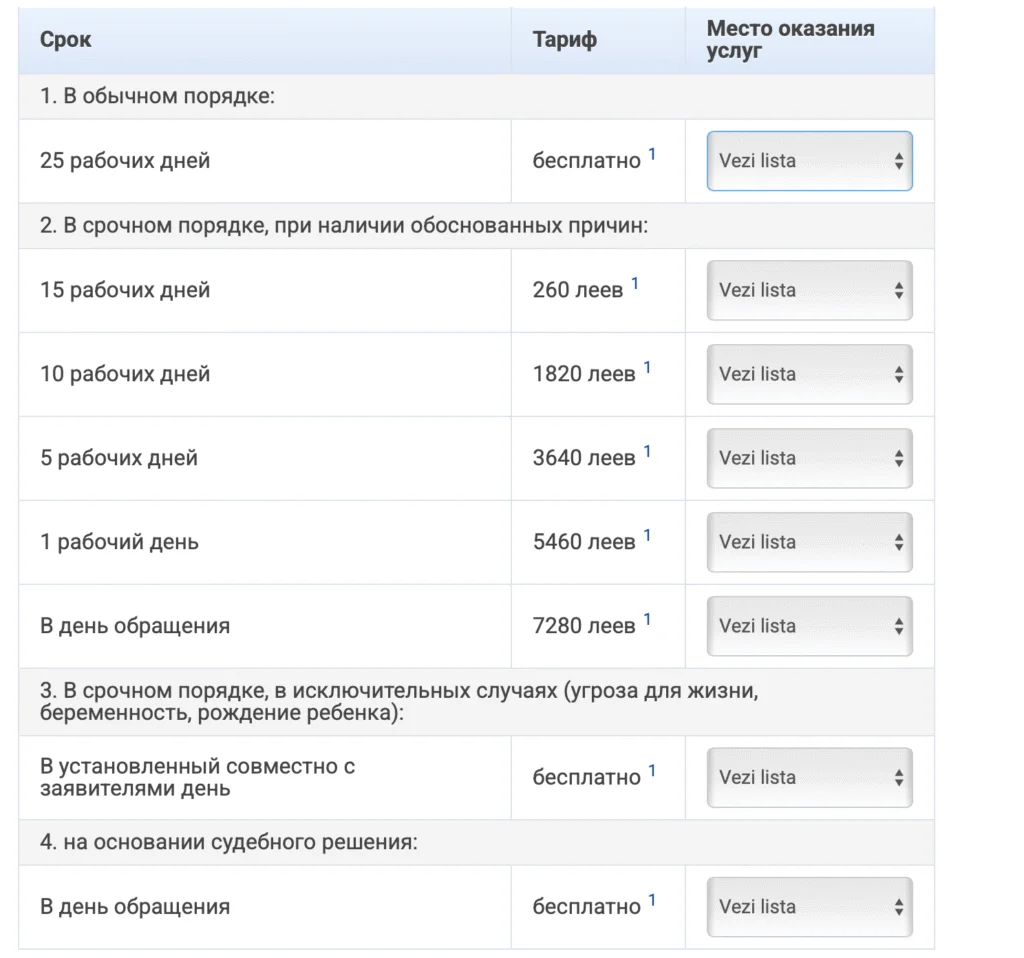This screenshot has width=1024, height=958.
Task: Click the Срок column header
Action: coord(66,40)
